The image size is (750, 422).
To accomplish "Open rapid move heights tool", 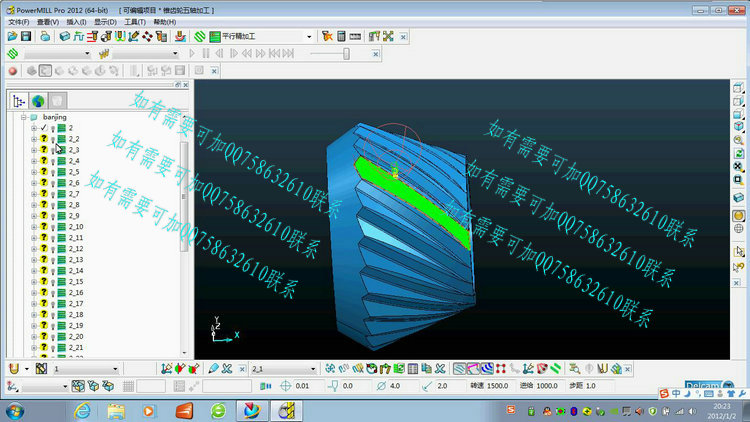I will click(x=92, y=36).
